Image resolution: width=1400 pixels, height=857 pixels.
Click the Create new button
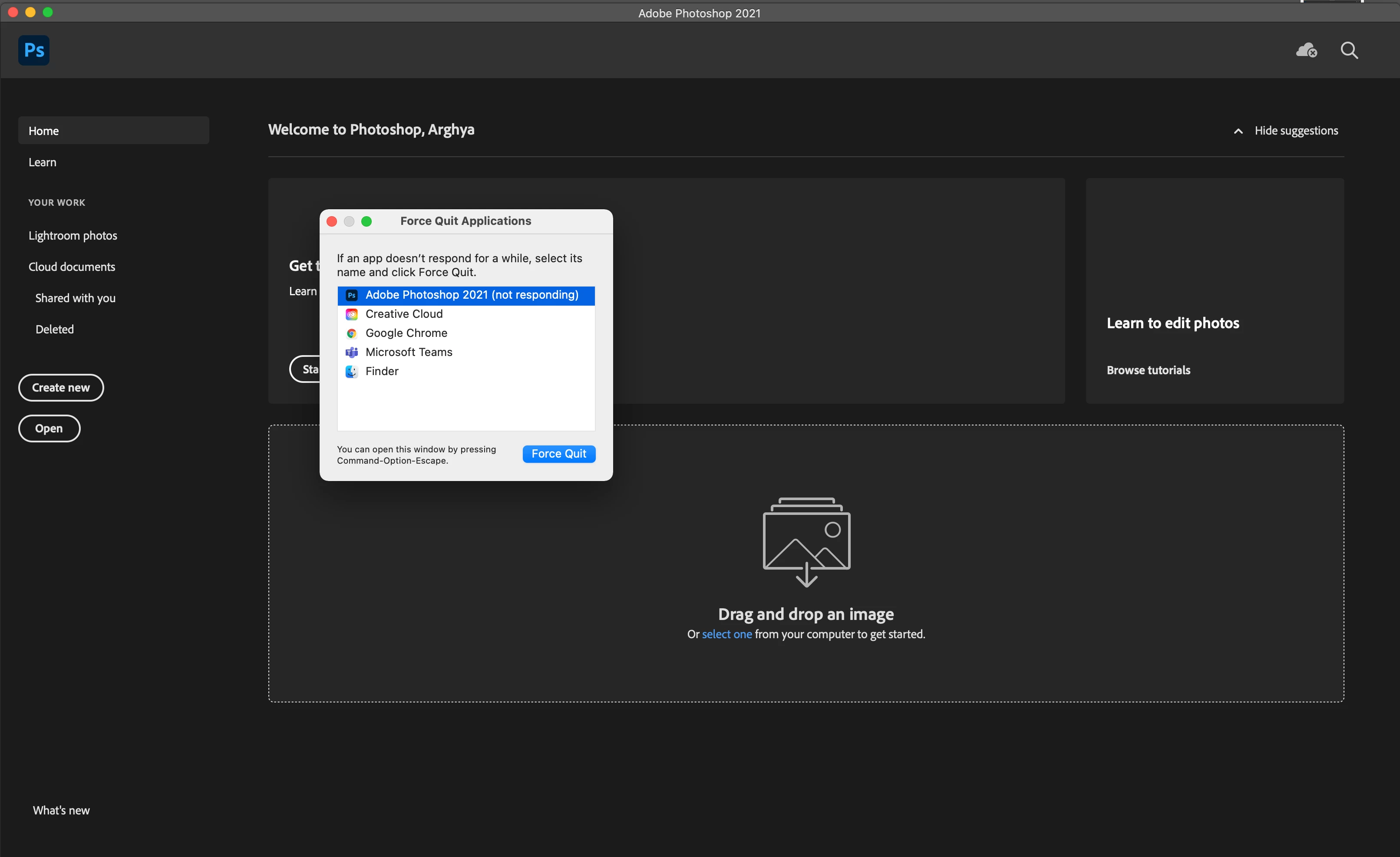pos(61,387)
